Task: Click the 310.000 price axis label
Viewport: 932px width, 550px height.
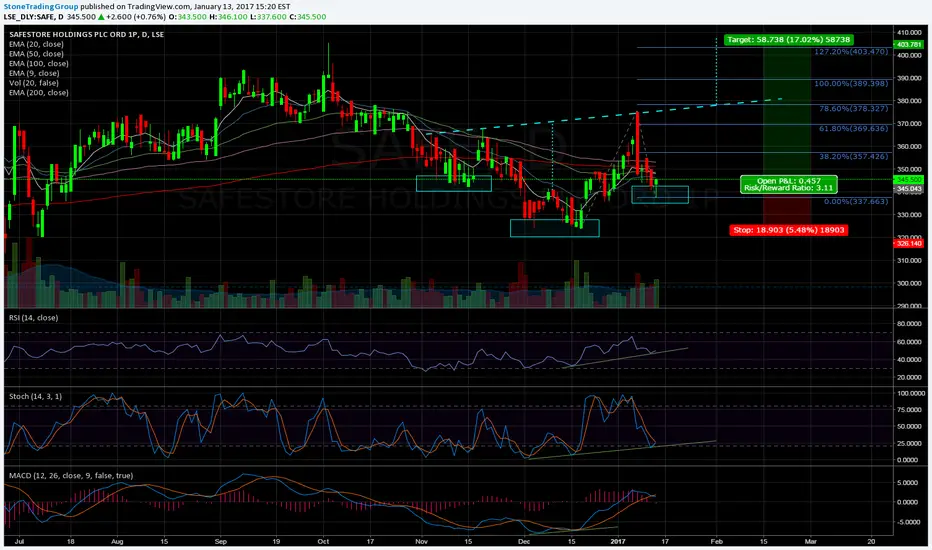Action: [909, 260]
